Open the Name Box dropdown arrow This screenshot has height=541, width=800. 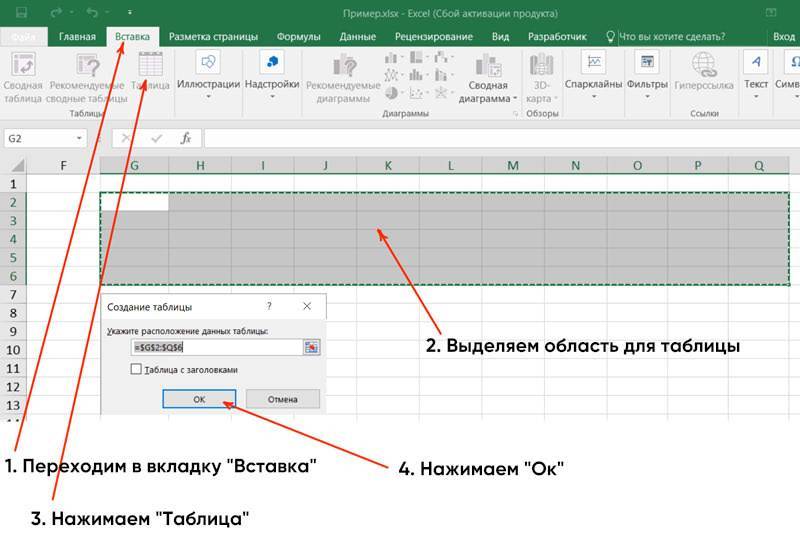[x=79, y=138]
